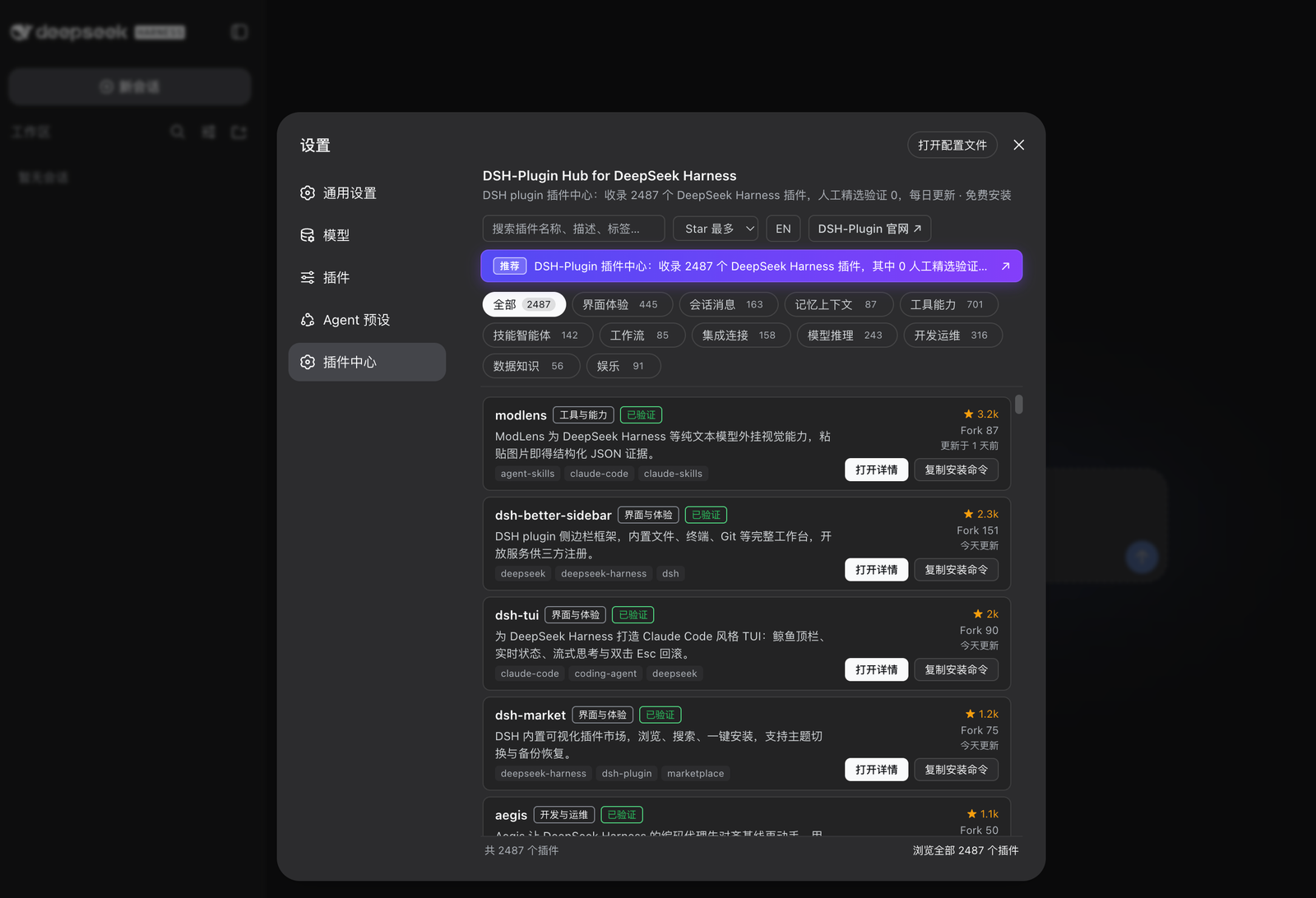The image size is (1316, 898).
Task: Click the star icon on dsh-tui card
Action: click(x=978, y=614)
